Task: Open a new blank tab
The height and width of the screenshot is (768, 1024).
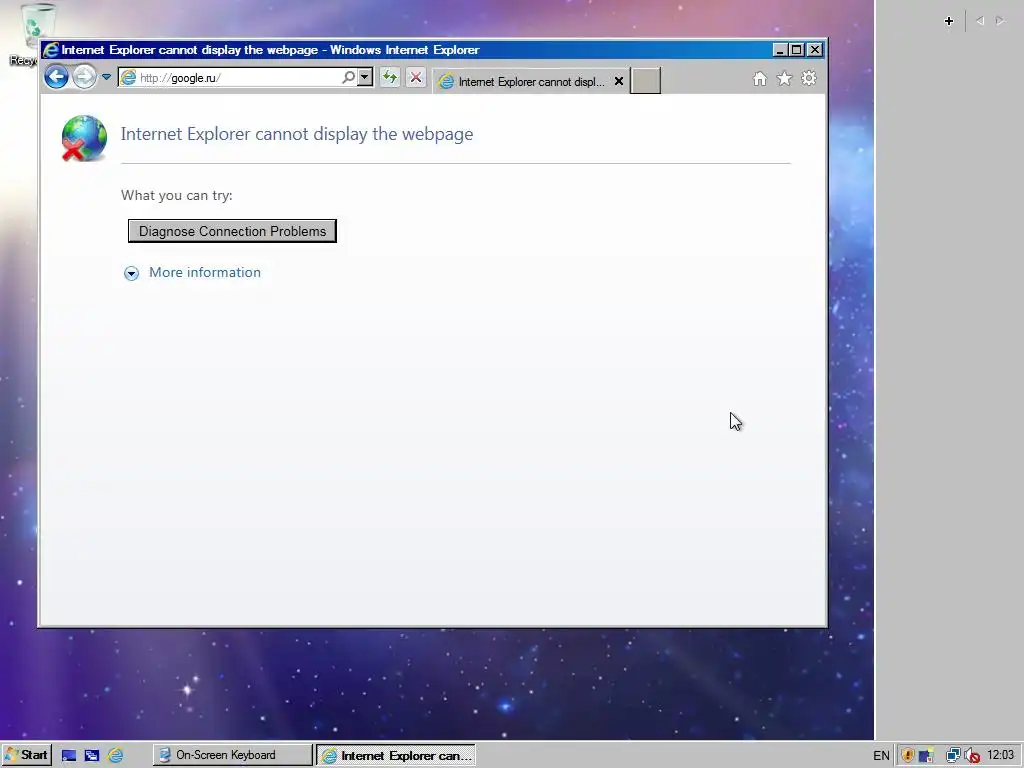Action: point(645,81)
